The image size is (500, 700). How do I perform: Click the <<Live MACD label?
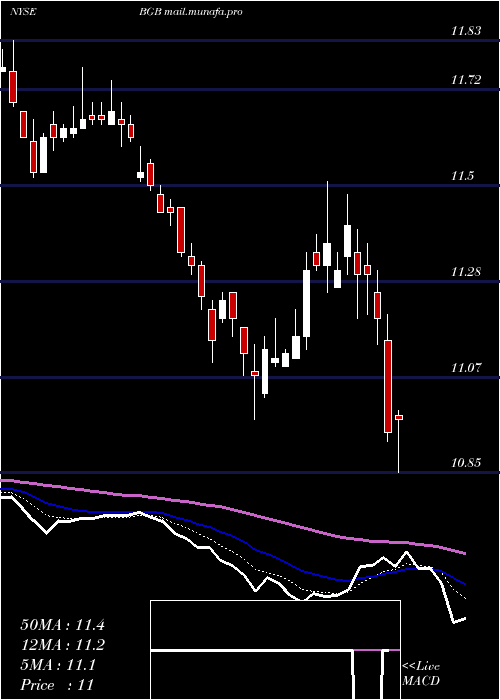[x=421, y=674]
